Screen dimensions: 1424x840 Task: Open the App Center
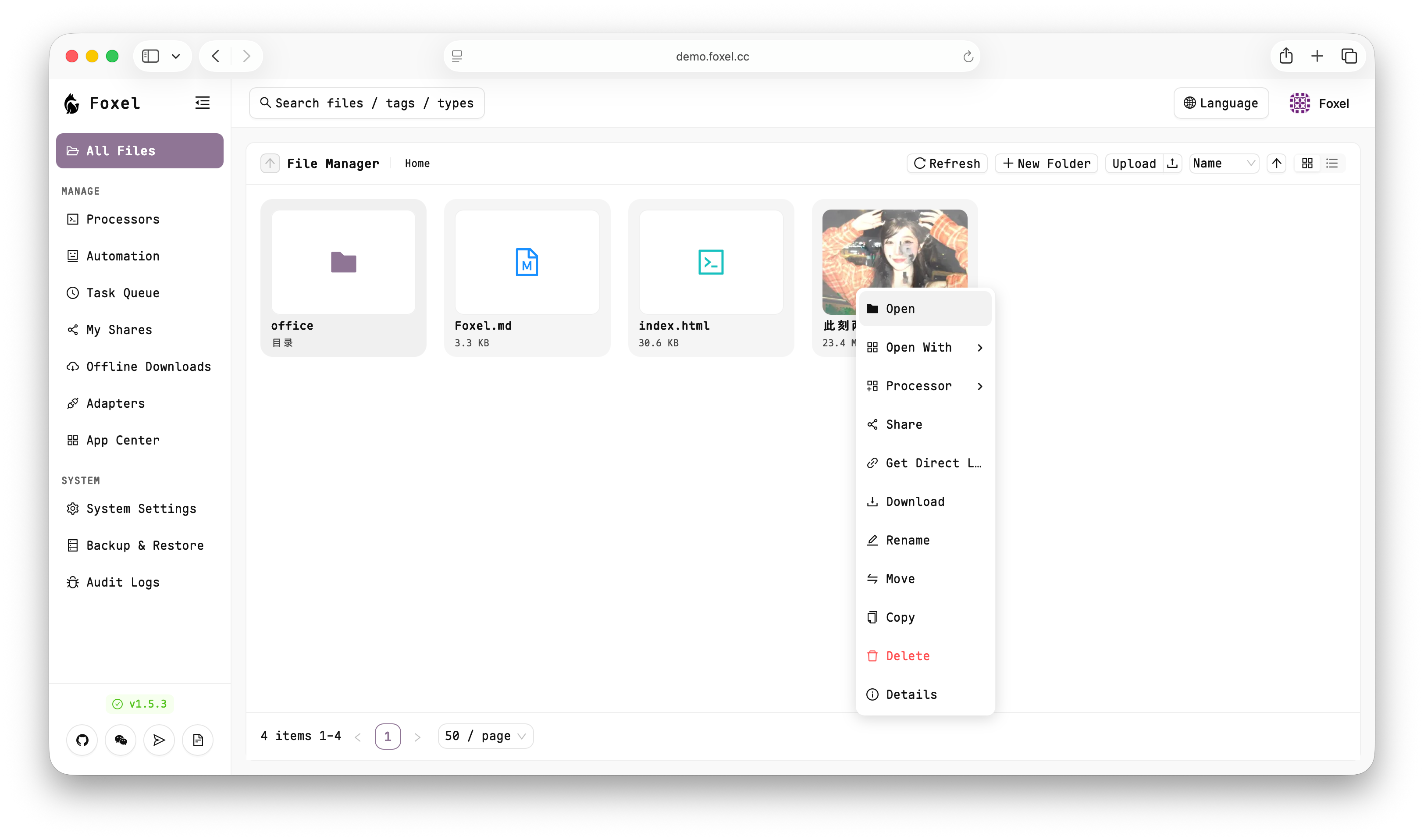(x=122, y=440)
